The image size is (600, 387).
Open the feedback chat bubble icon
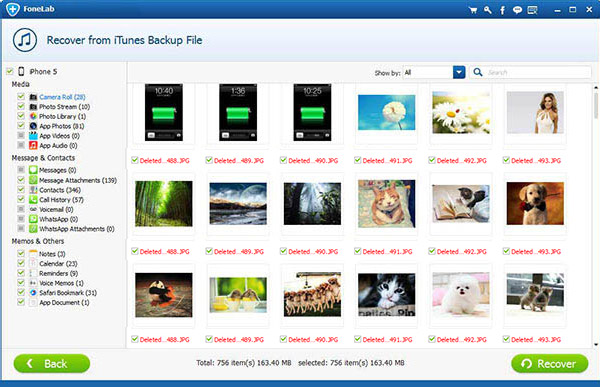coord(517,10)
